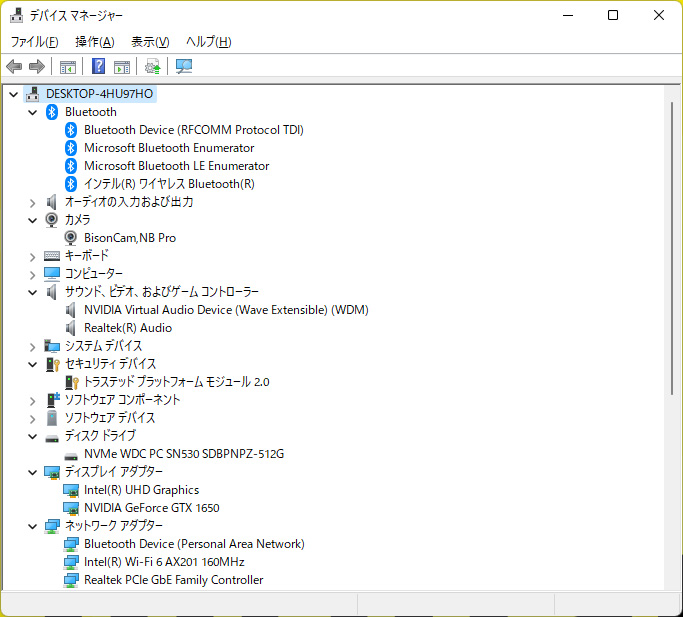Click the Back arrow toolbar icon

pyautogui.click(x=14, y=67)
